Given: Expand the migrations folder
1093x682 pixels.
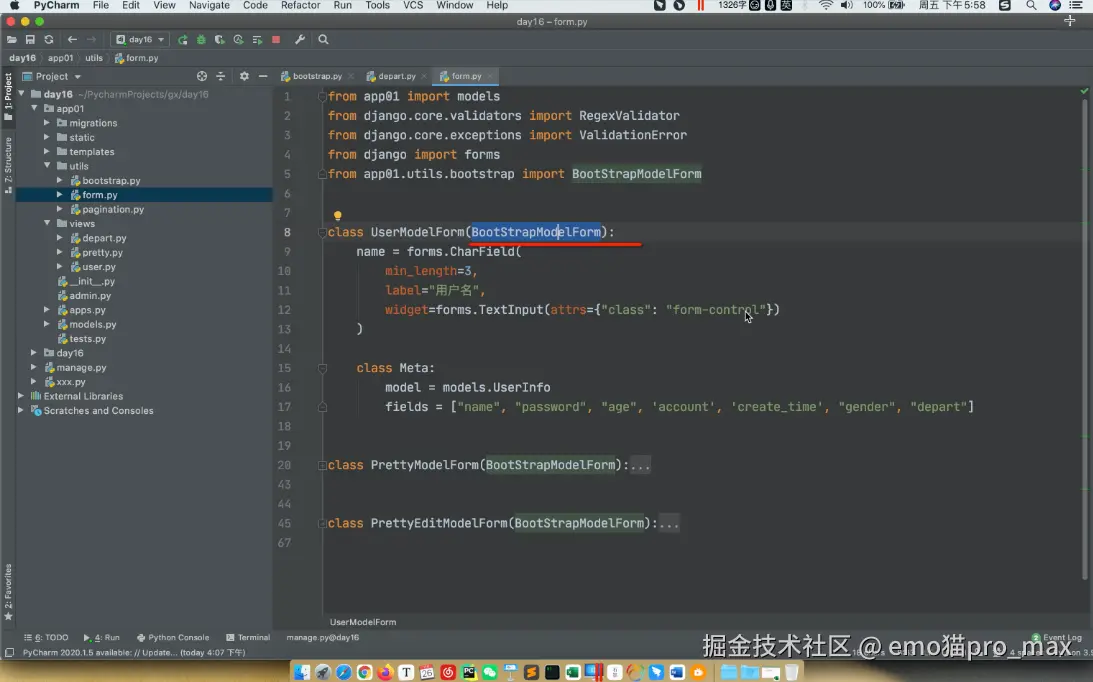Looking at the screenshot, I should click(47, 123).
